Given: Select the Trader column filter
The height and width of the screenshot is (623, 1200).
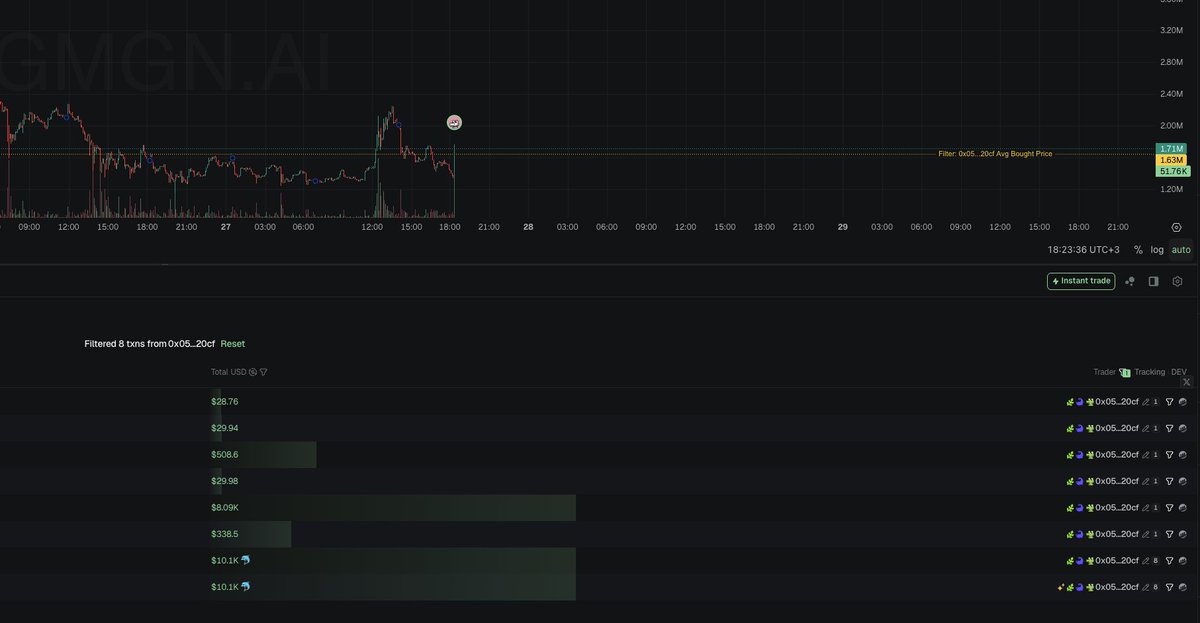Looking at the screenshot, I should pyautogui.click(x=1104, y=372).
